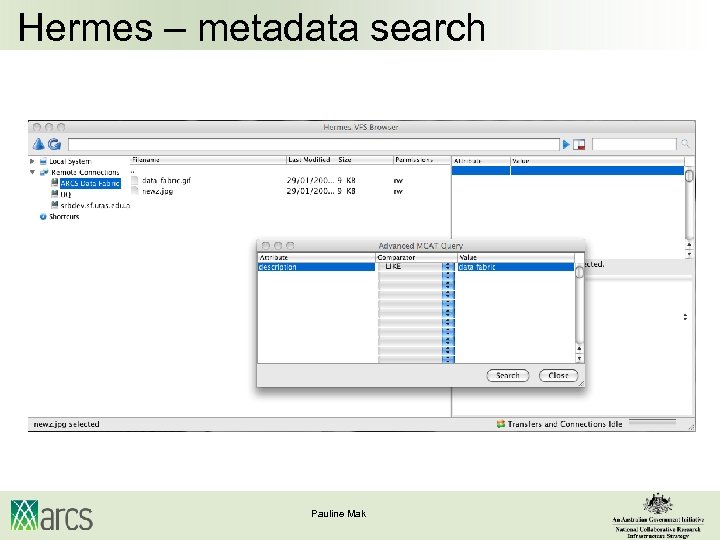Image resolution: width=720 pixels, height=540 pixels.
Task: Click the 9 KB size of new2.jpg
Action: tap(347, 191)
